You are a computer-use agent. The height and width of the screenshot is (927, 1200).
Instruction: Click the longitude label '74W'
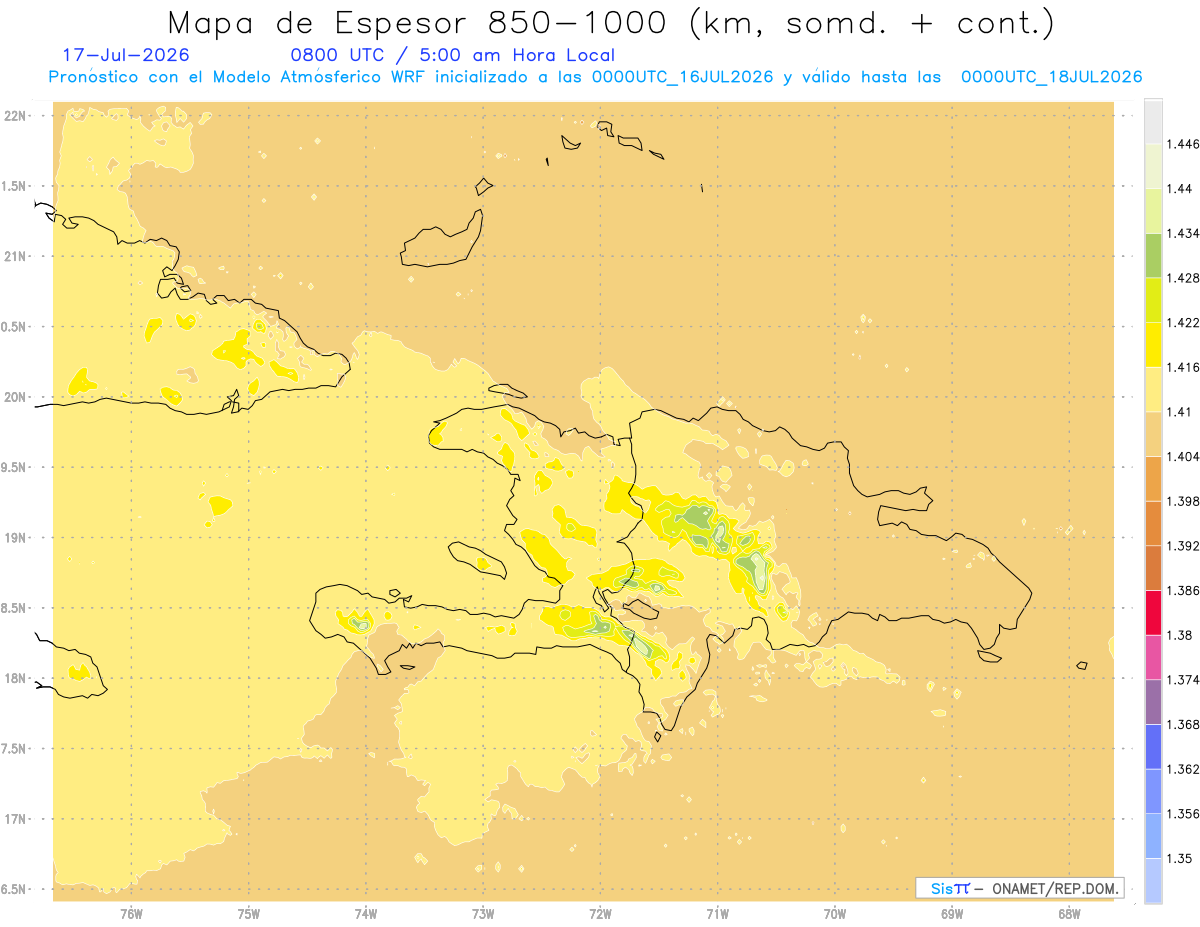click(366, 913)
